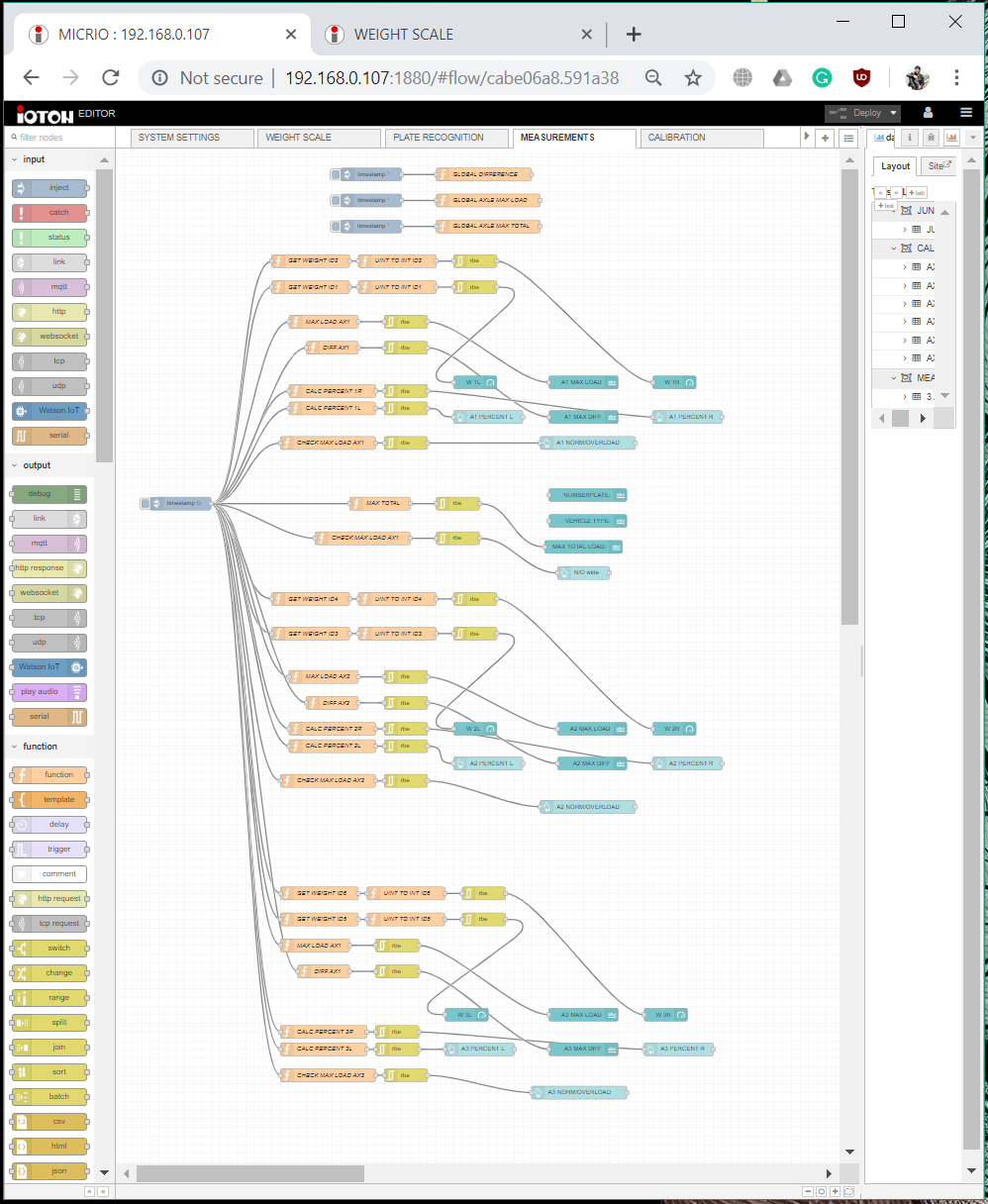This screenshot has width=988, height=1204.
Task: Open the sidebar tabs dropdown arrow
Action: point(973,138)
